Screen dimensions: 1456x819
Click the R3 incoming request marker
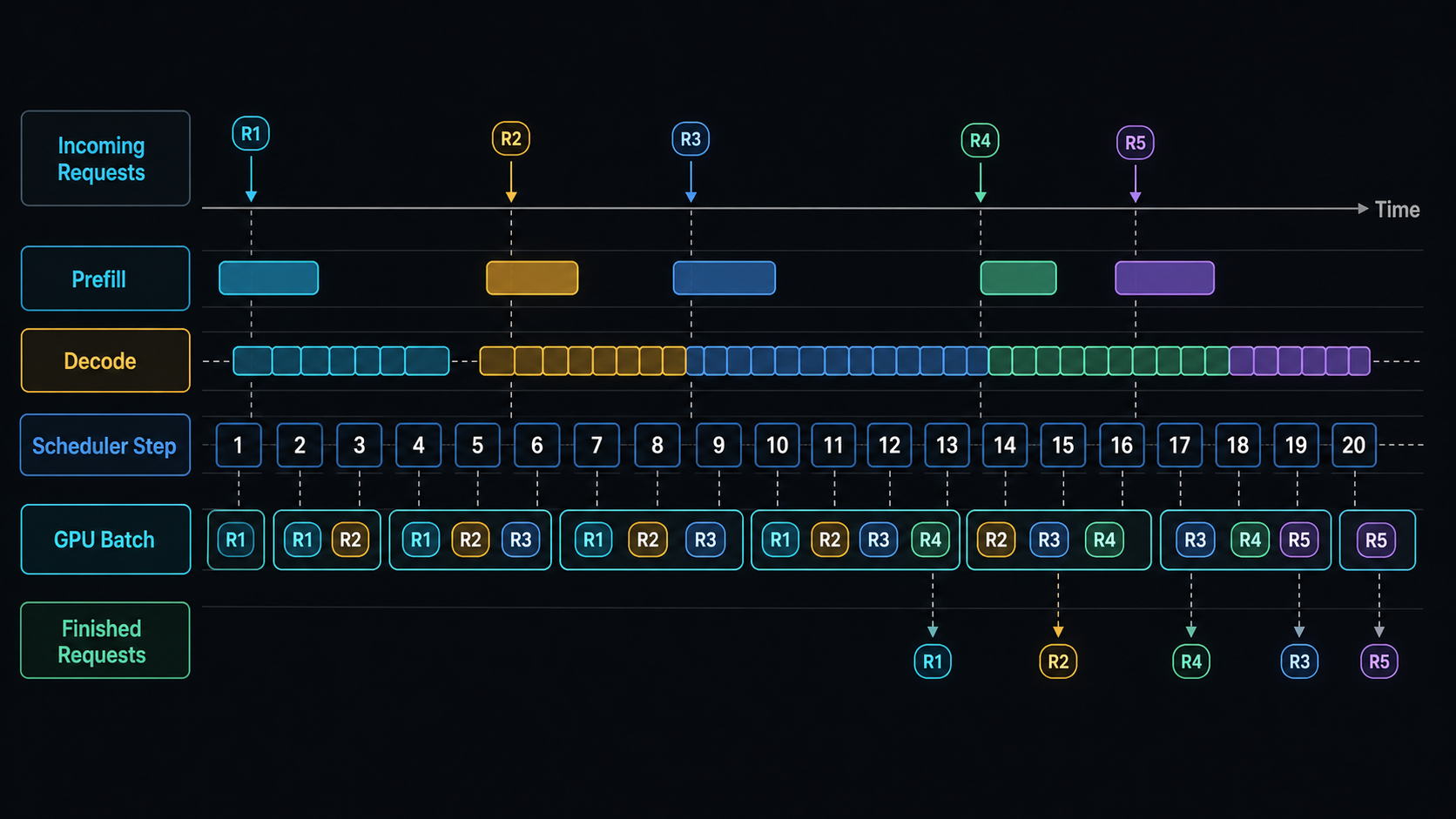click(x=691, y=139)
